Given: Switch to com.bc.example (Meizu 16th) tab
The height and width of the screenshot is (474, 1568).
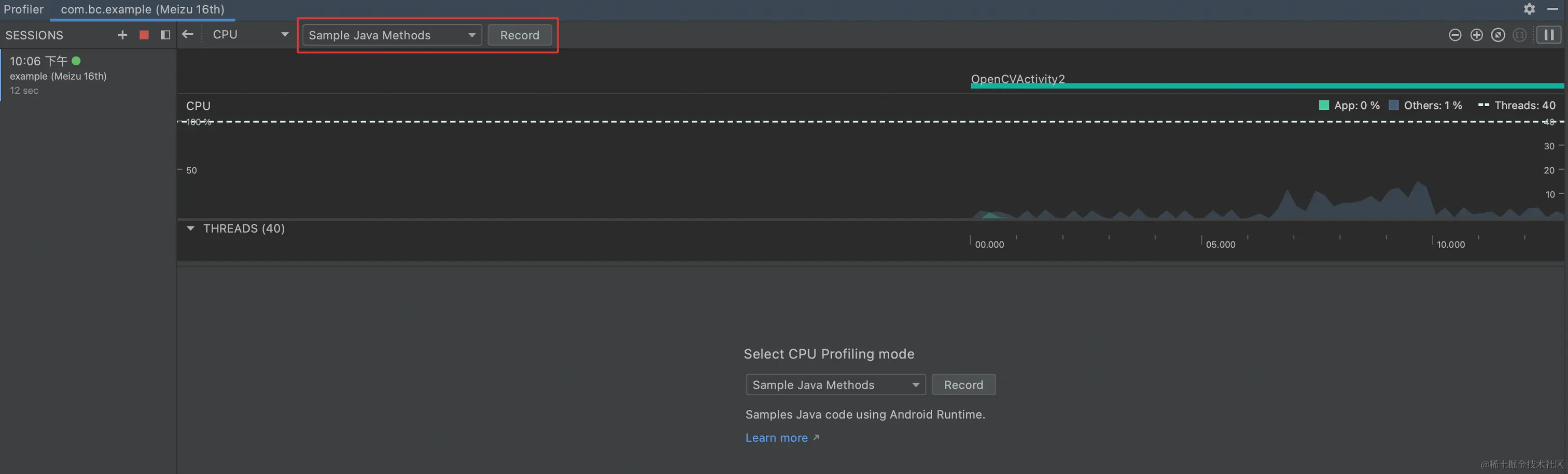Looking at the screenshot, I should coord(143,9).
